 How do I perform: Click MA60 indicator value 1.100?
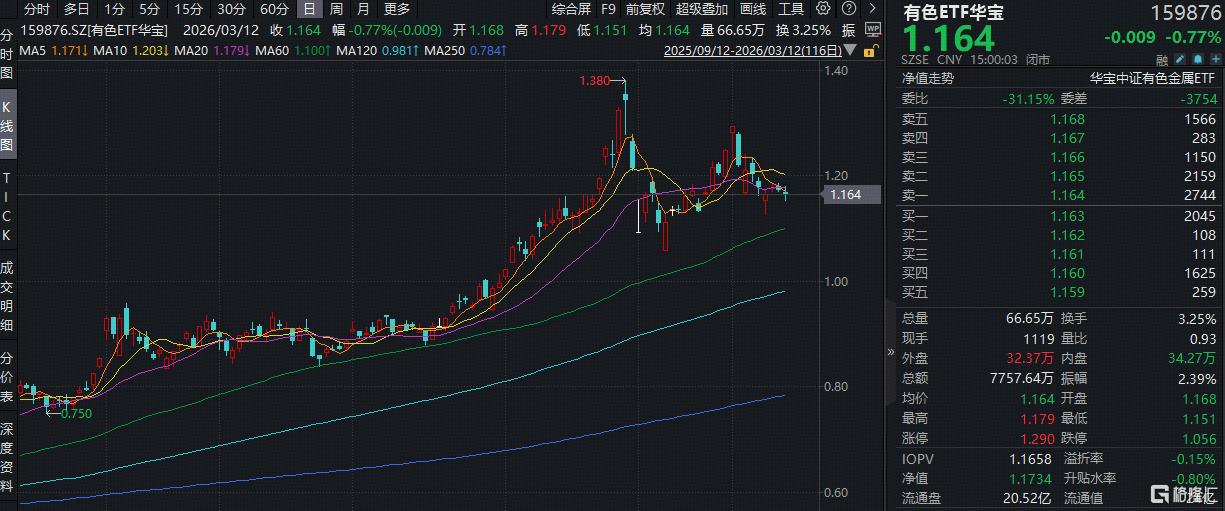coord(313,49)
